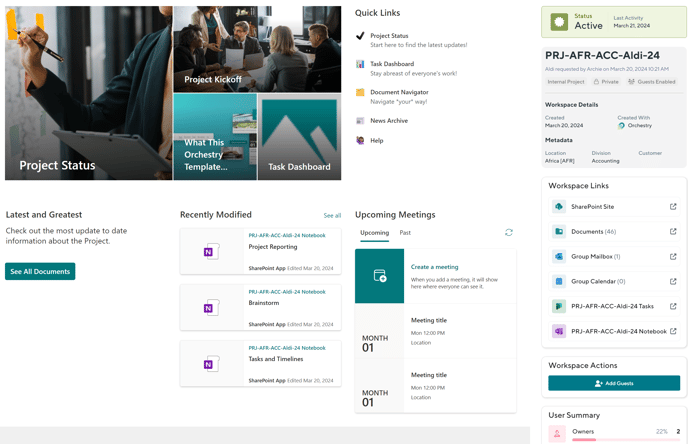This screenshot has height=444, width=688.
Task: Open external link for Group Calendar
Action: [673, 282]
